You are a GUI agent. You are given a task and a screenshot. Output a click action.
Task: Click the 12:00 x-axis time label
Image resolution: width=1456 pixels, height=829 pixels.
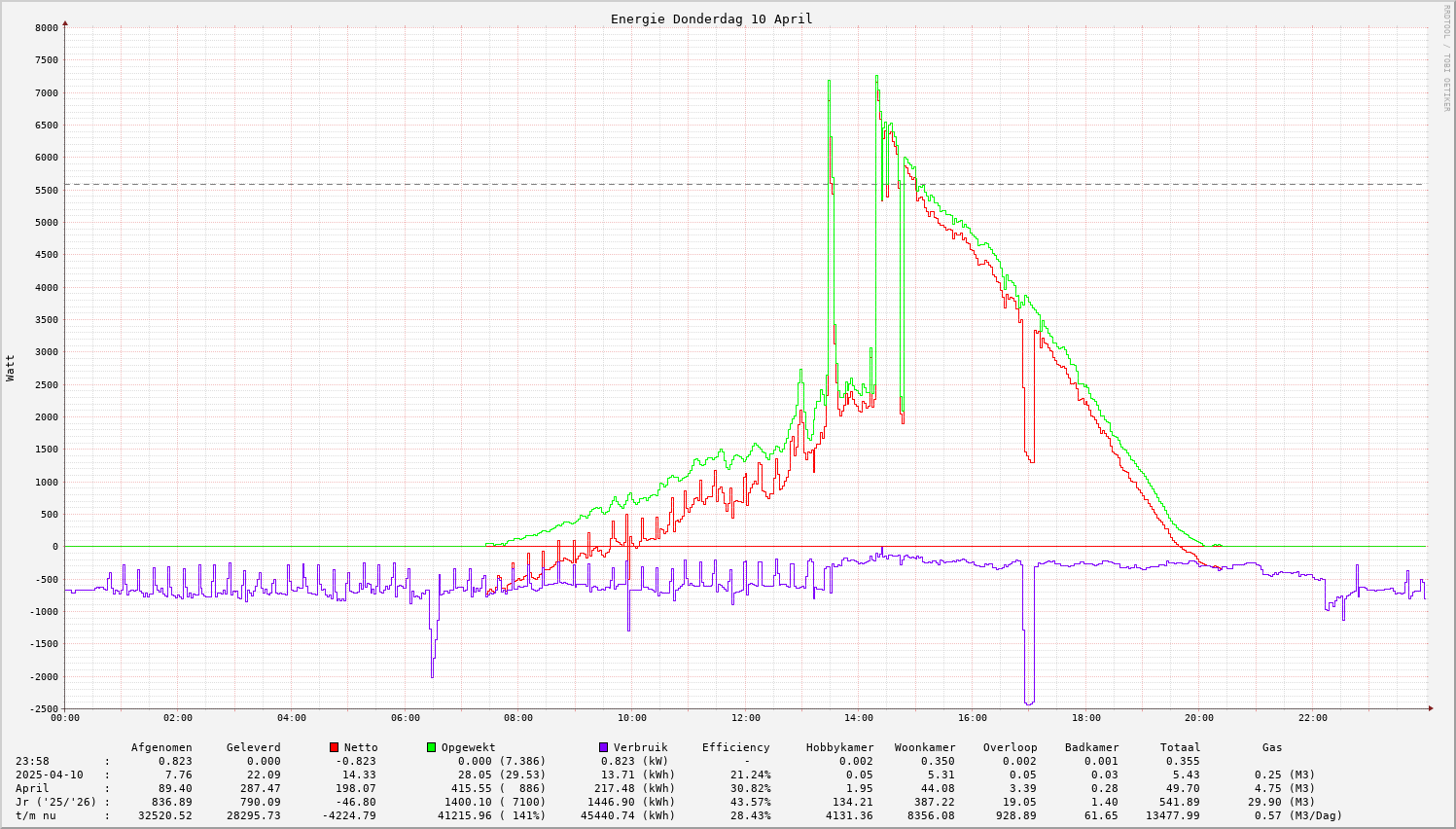pos(745,718)
